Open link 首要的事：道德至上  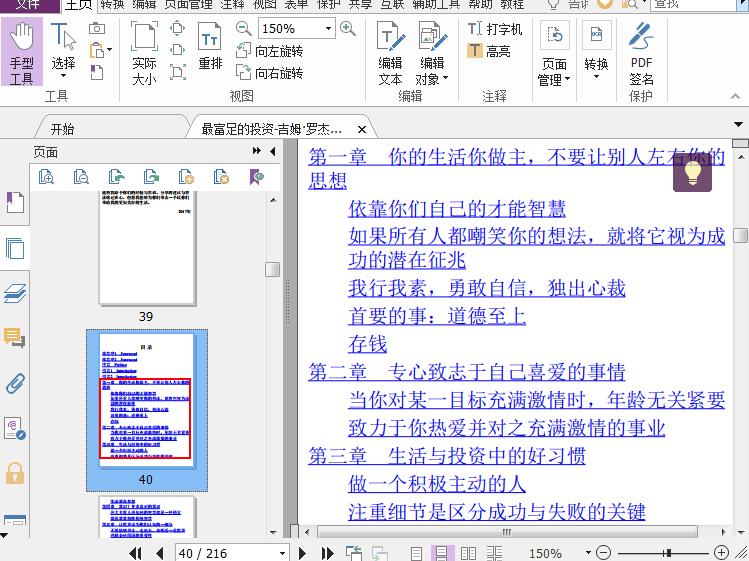pos(437,316)
